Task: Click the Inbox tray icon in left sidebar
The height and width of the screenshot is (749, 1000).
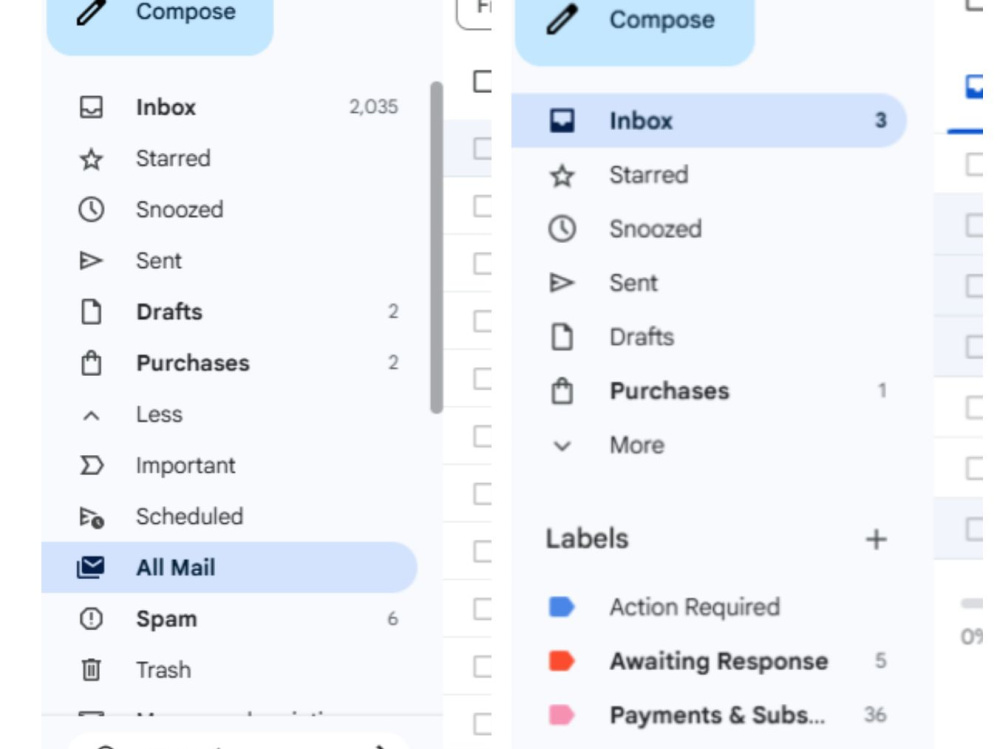Action: (x=91, y=107)
